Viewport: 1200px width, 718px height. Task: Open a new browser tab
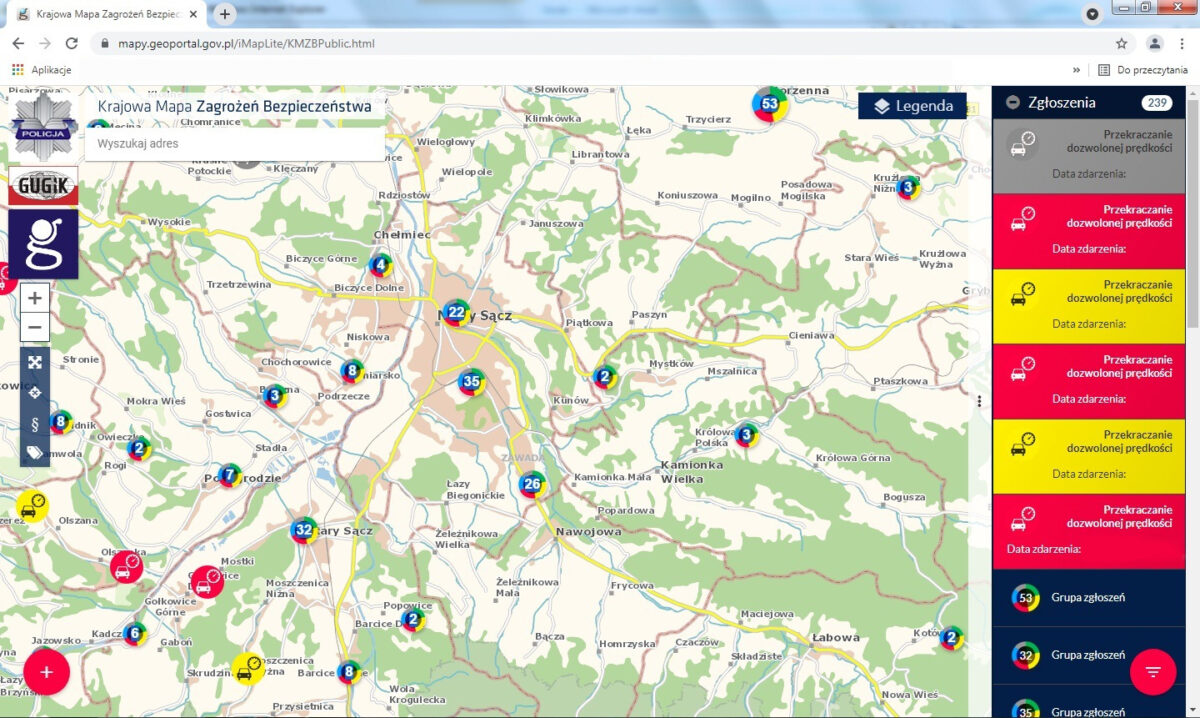click(x=225, y=14)
